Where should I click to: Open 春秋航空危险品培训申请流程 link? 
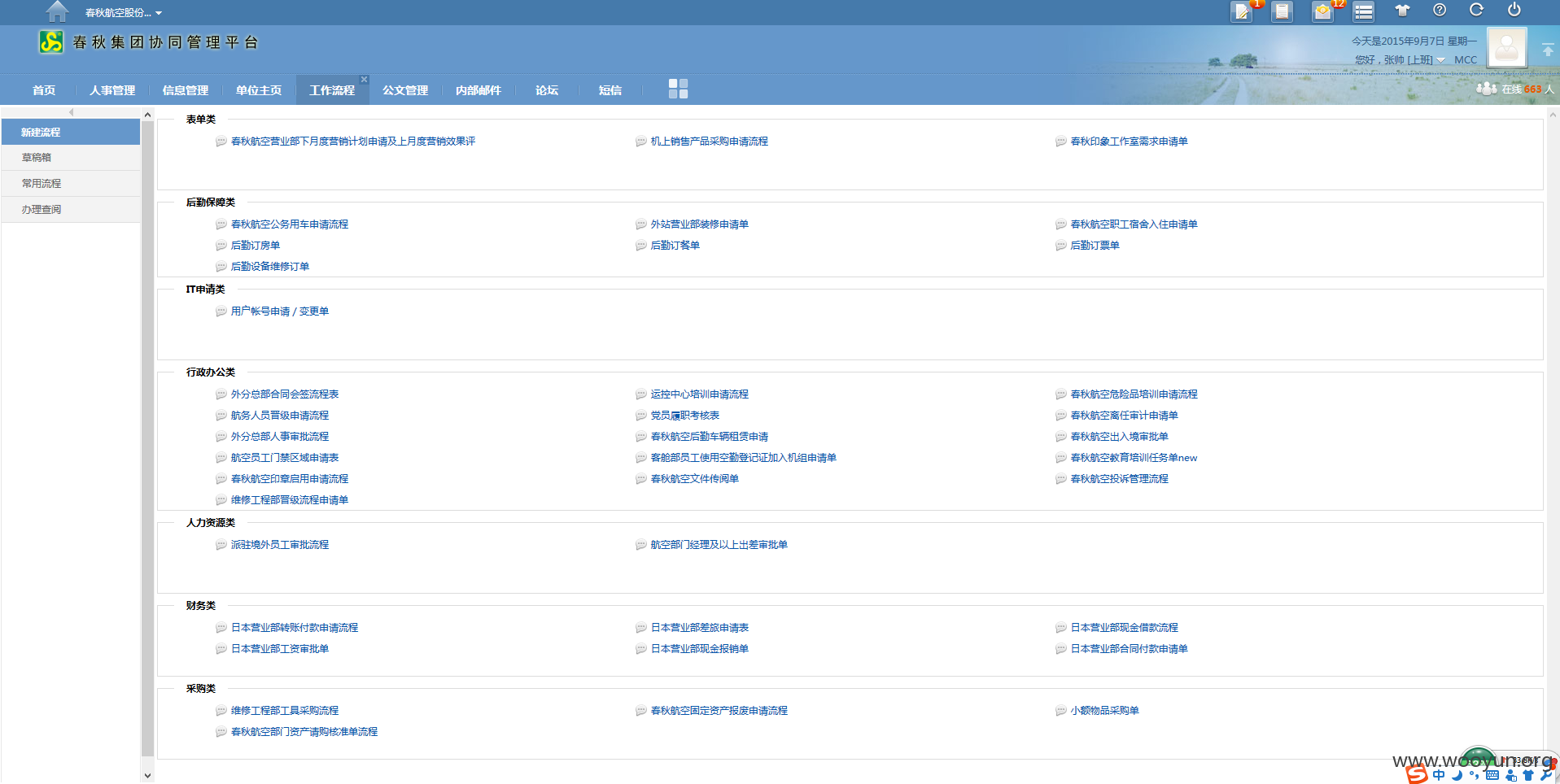1134,394
